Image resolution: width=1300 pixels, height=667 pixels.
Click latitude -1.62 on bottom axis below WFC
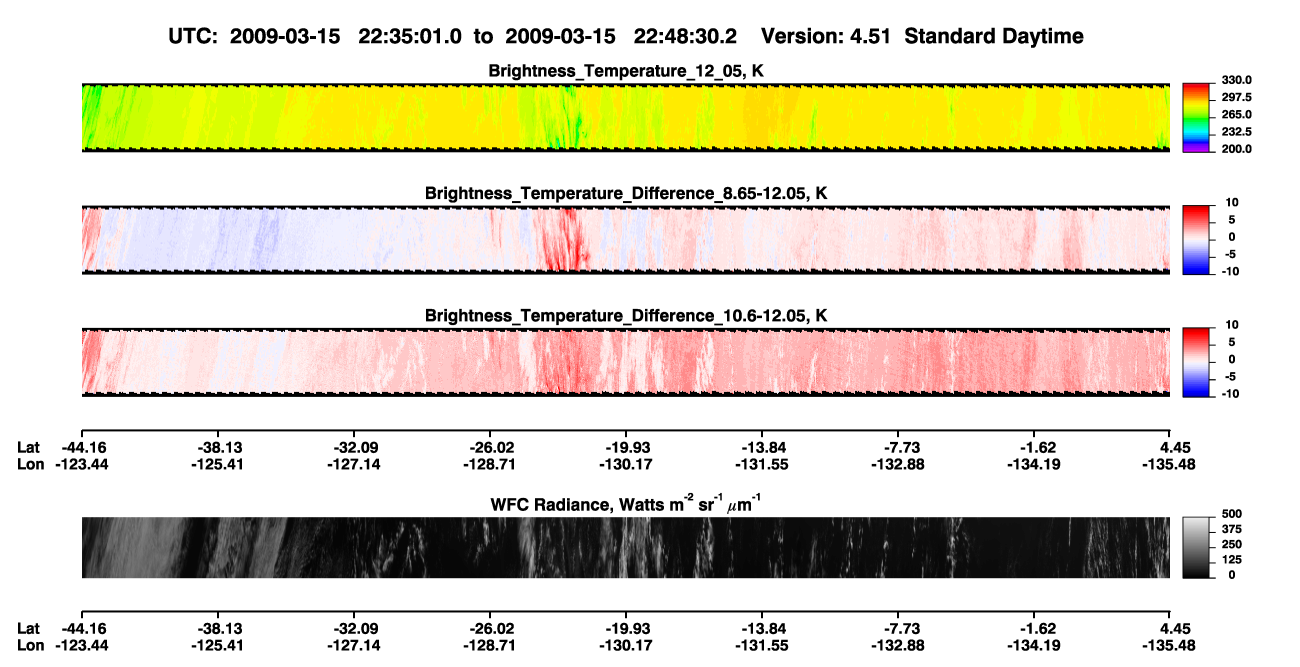coord(1034,628)
